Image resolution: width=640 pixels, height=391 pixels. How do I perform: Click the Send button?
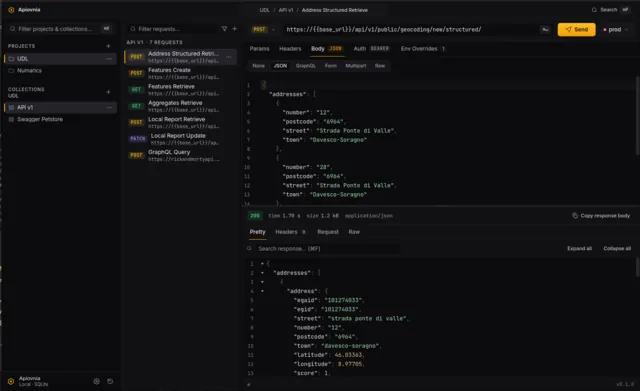pyautogui.click(x=576, y=29)
